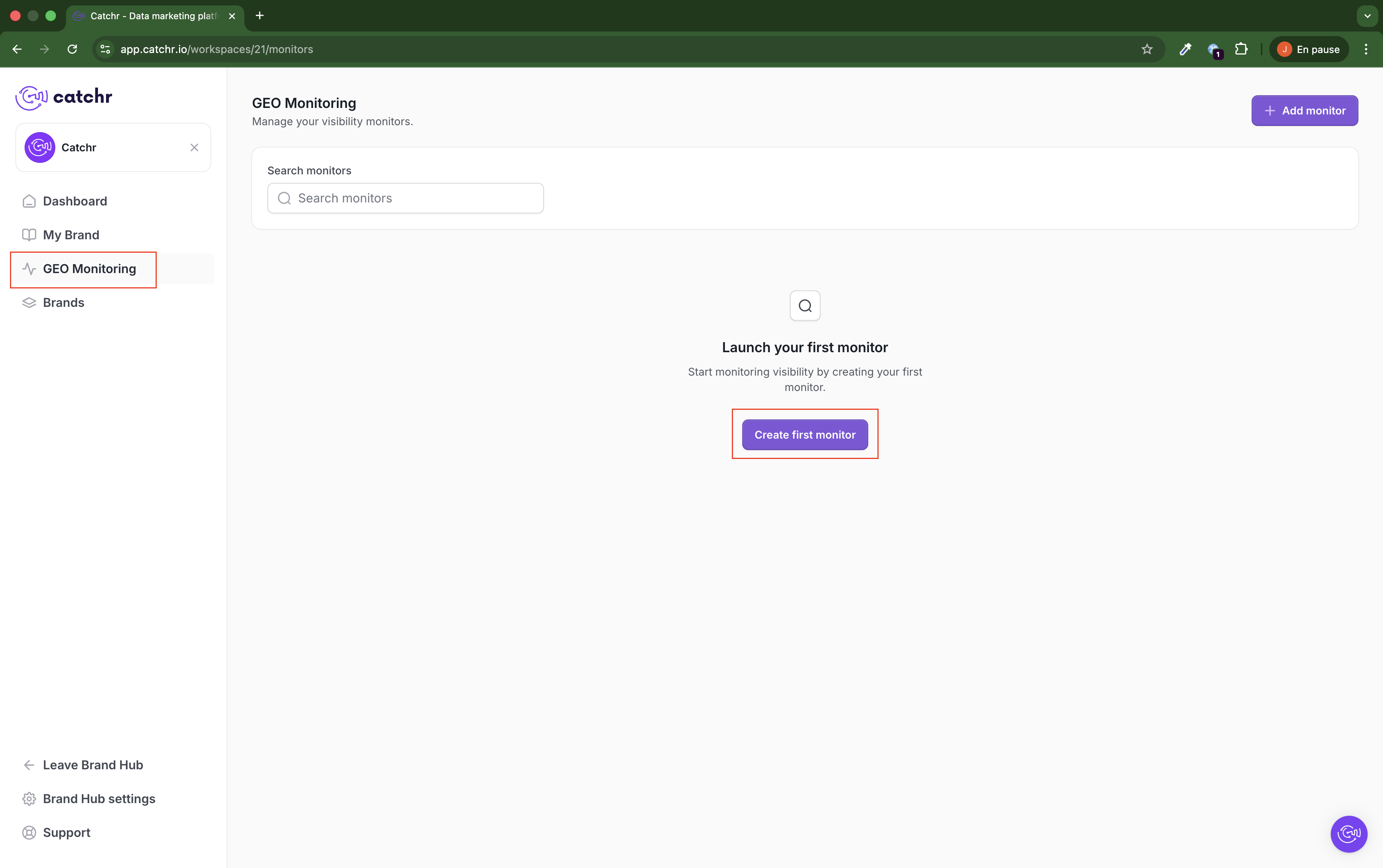Select GEO Monitoring in sidebar
1383x868 pixels.
(89, 269)
